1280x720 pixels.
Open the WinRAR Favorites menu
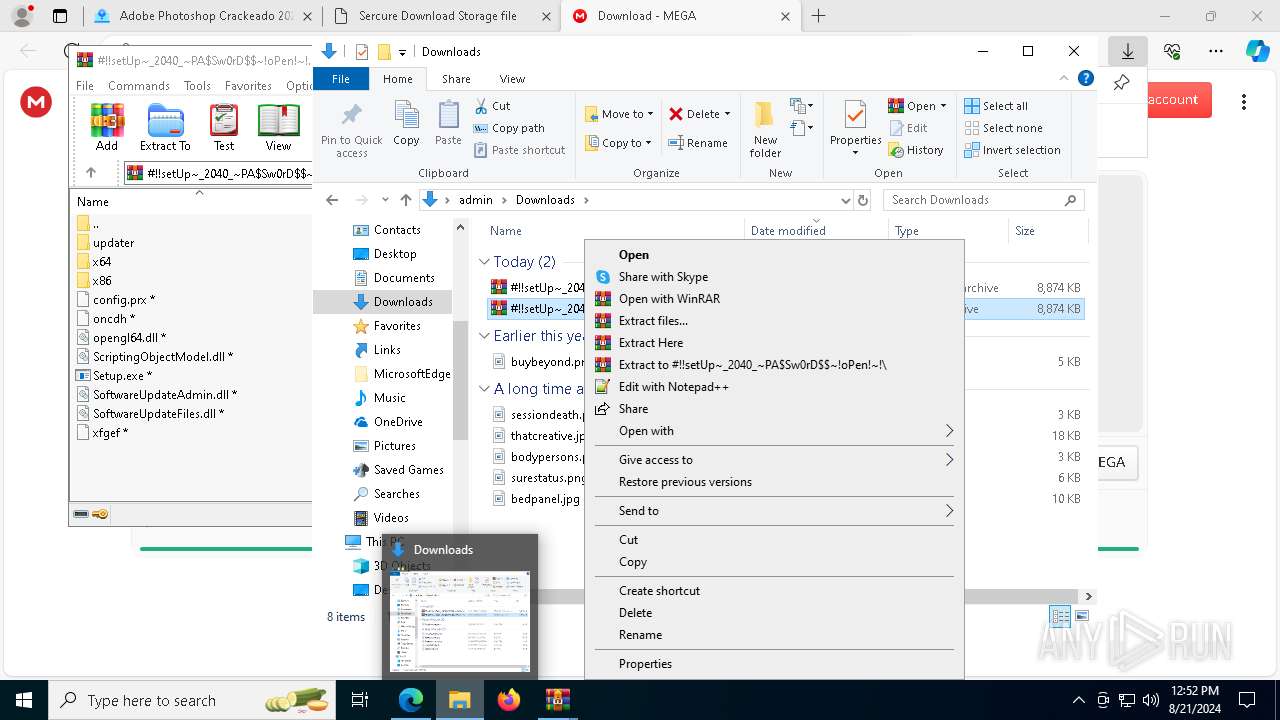[248, 86]
